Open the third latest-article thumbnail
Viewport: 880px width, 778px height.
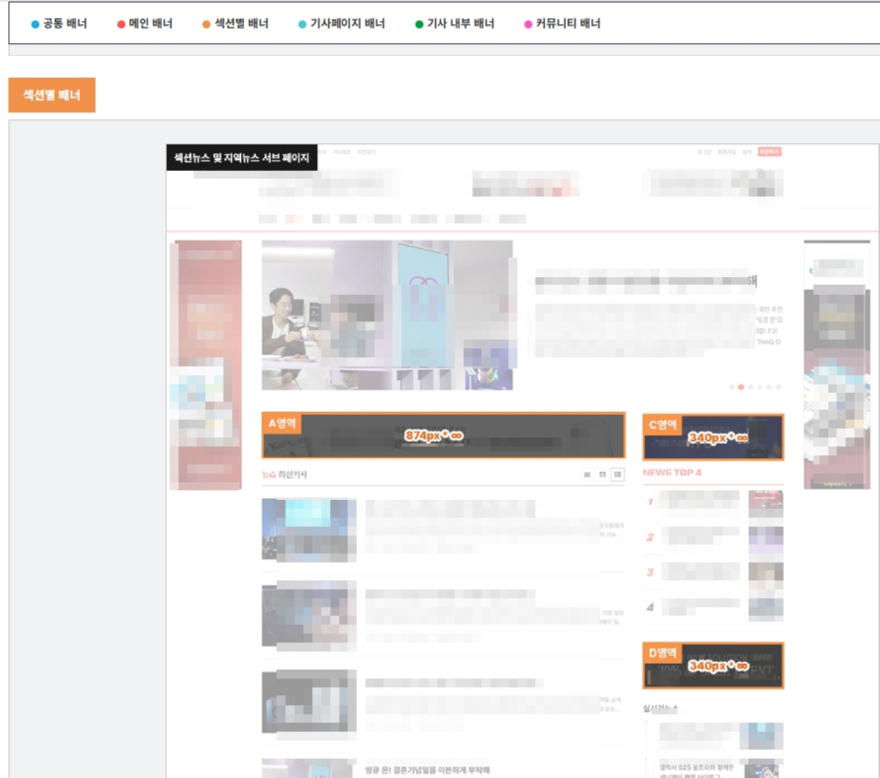(x=309, y=701)
